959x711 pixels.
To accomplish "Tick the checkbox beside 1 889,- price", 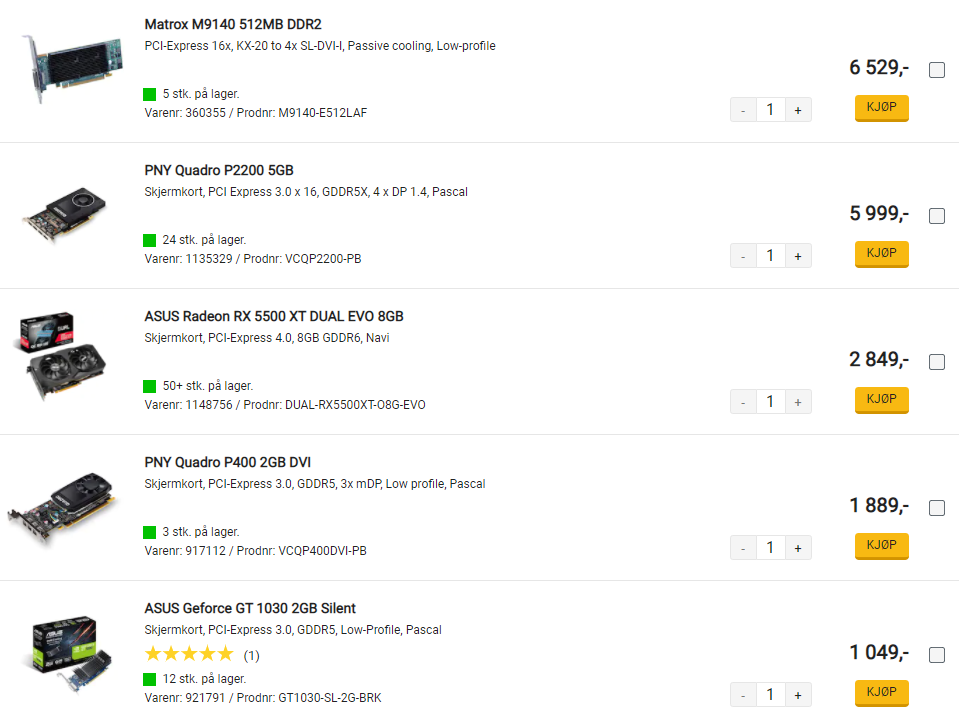I will point(936,508).
